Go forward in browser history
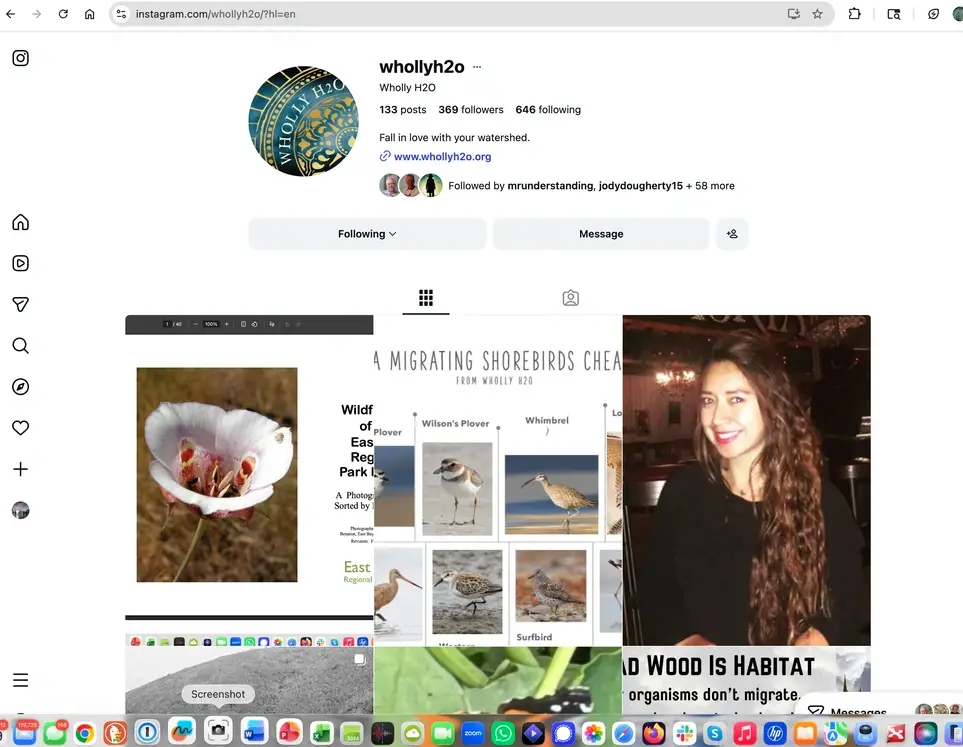 [37, 14]
